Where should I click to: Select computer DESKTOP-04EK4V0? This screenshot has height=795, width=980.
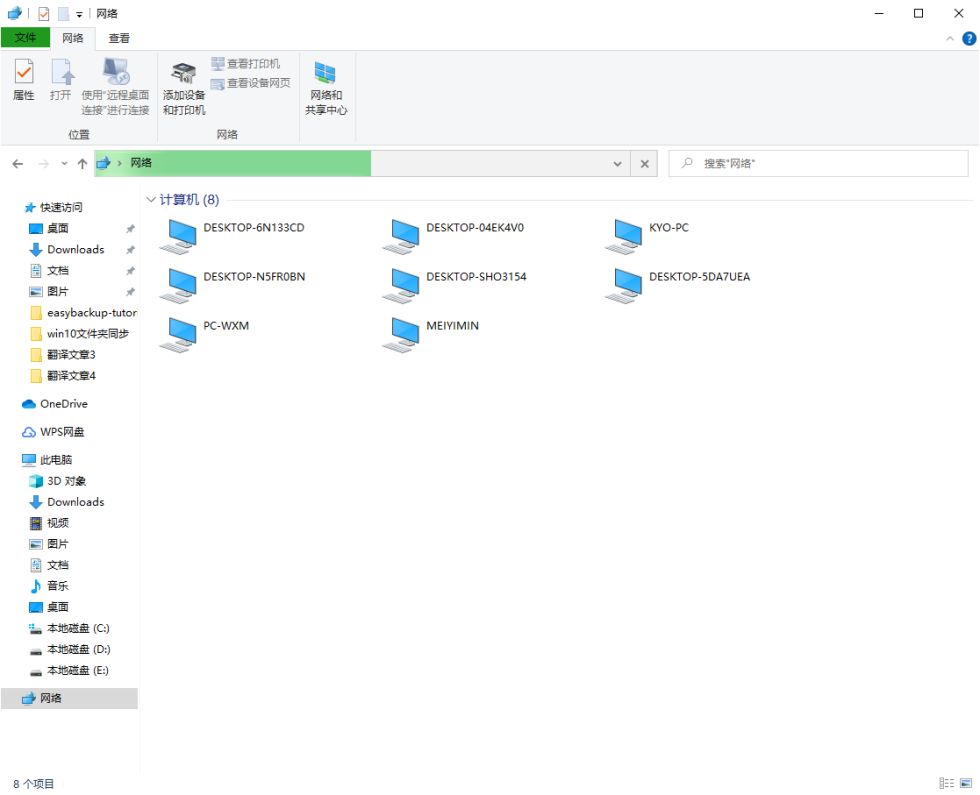coord(453,237)
